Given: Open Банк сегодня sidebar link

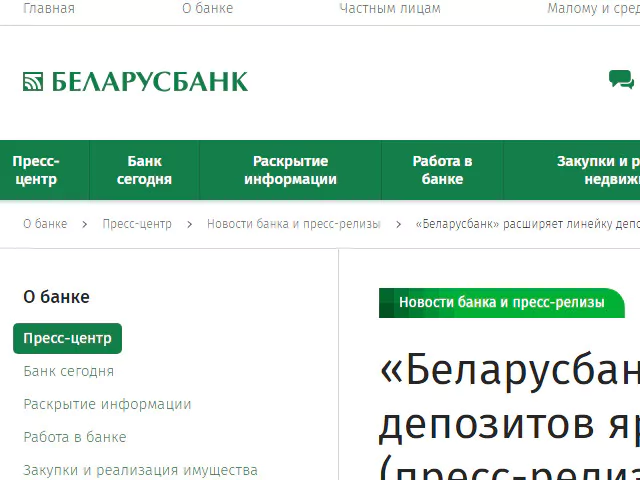Looking at the screenshot, I should [x=69, y=371].
